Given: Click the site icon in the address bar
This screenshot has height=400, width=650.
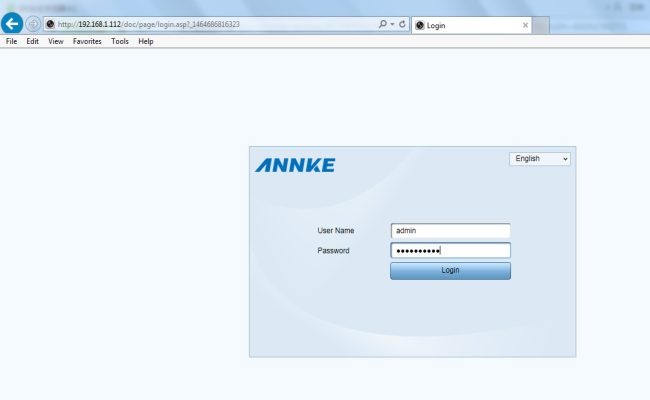Looking at the screenshot, I should (x=50, y=24).
